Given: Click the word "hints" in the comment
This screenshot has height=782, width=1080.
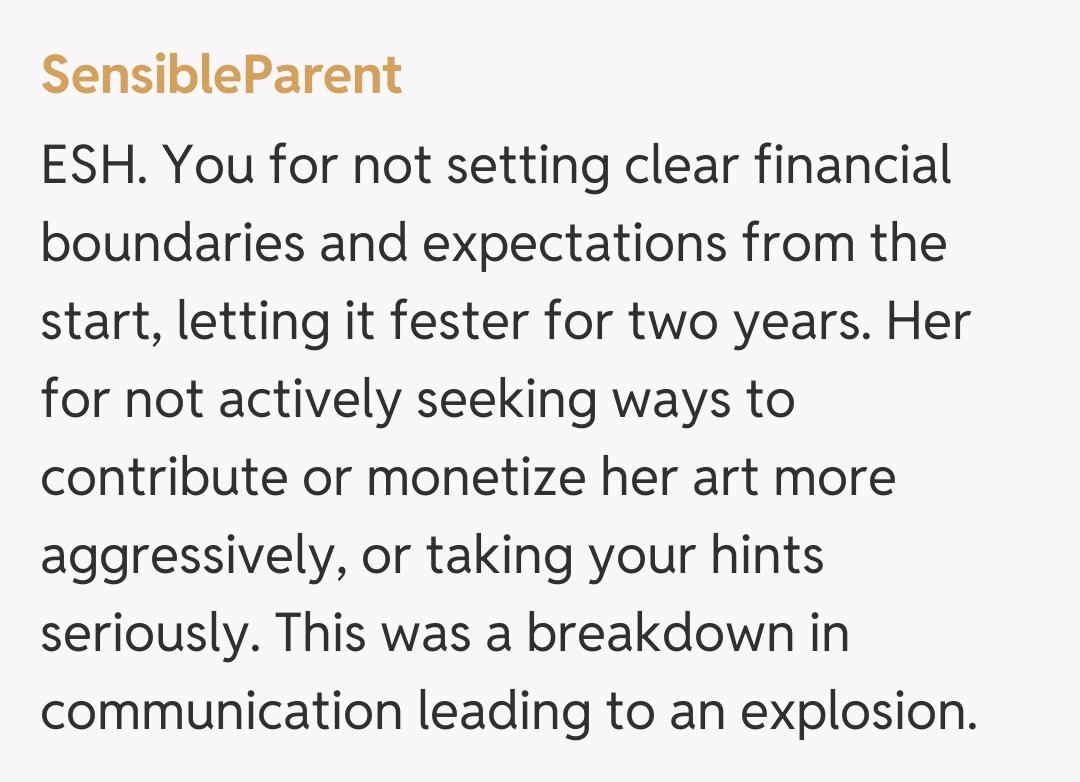Looking at the screenshot, I should click(763, 556).
